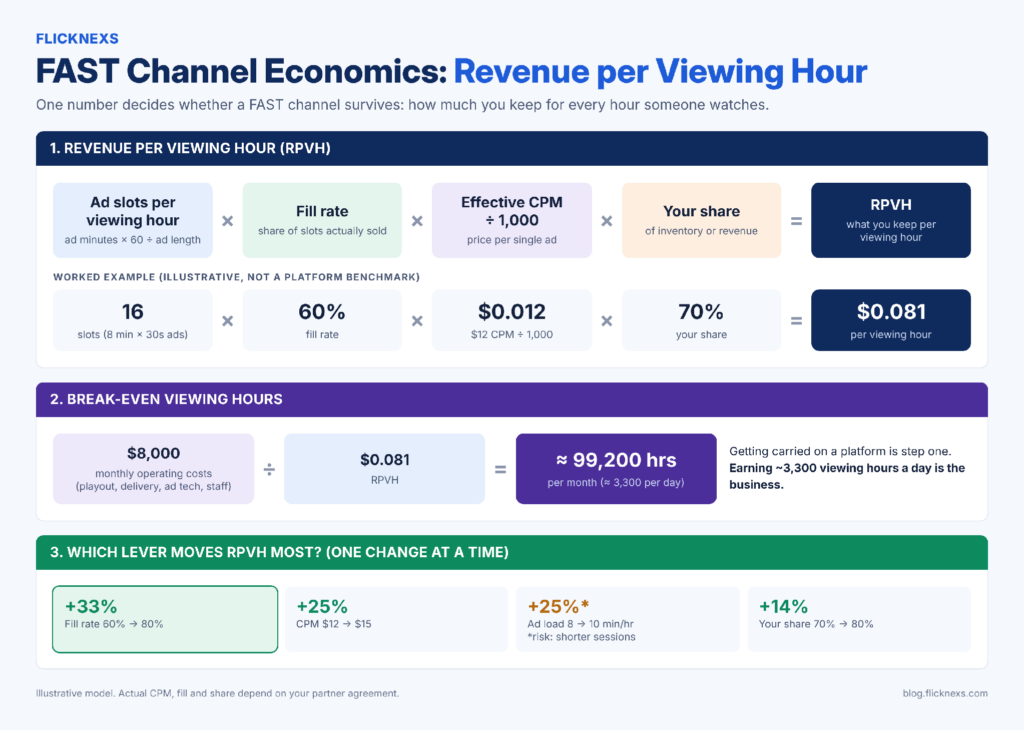Click the 'Fill rate' formula card
Viewport: 1024px width, 730px height.
pyautogui.click(x=322, y=220)
